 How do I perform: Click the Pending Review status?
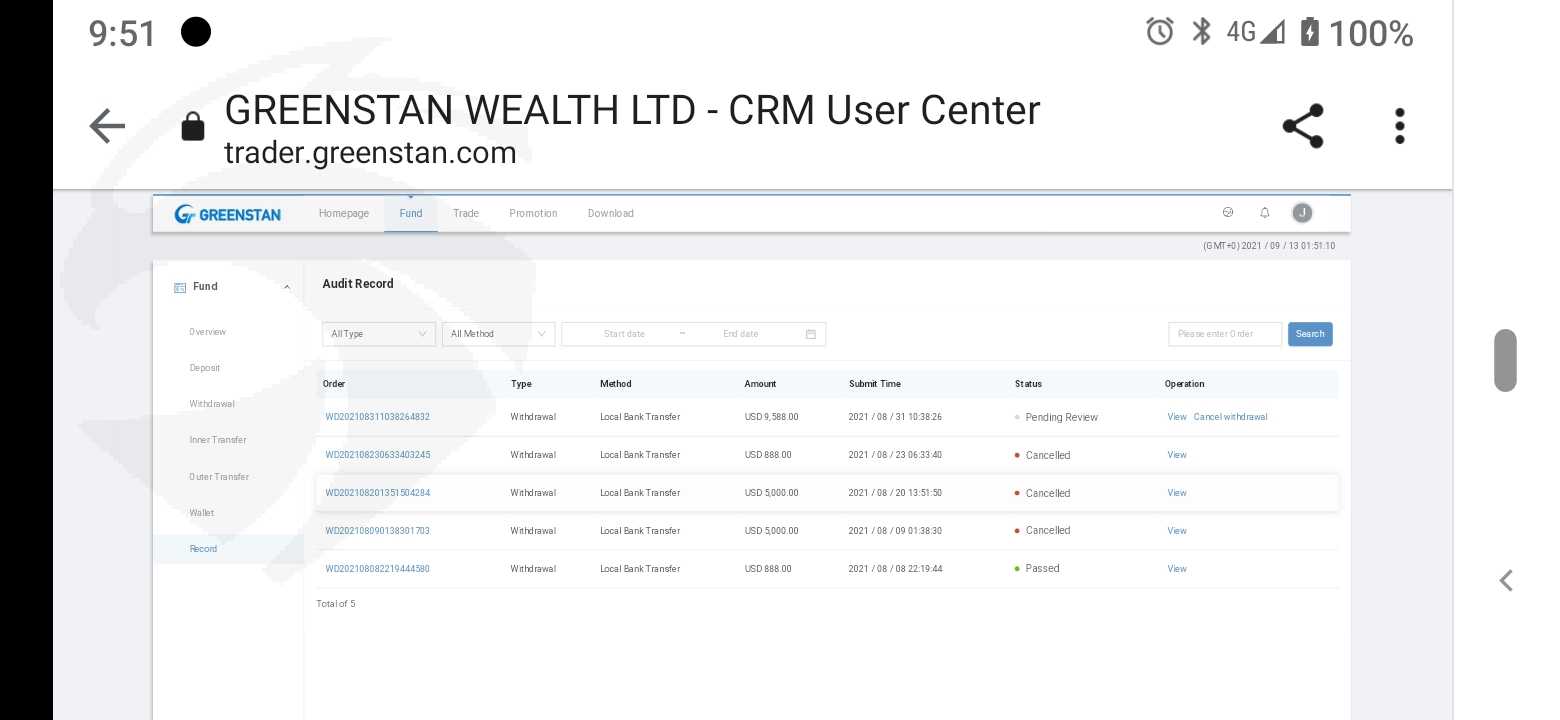click(1061, 417)
